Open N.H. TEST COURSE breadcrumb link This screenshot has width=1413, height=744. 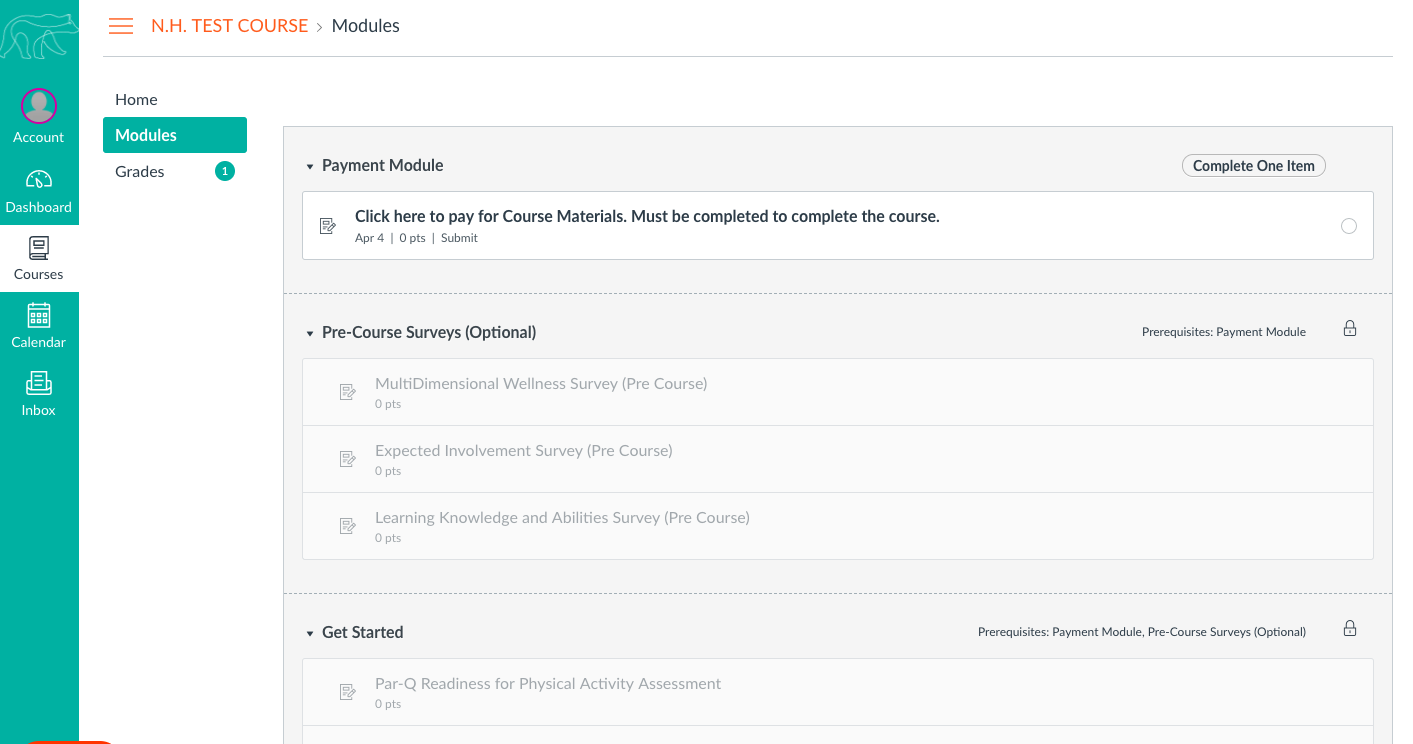[x=229, y=26]
